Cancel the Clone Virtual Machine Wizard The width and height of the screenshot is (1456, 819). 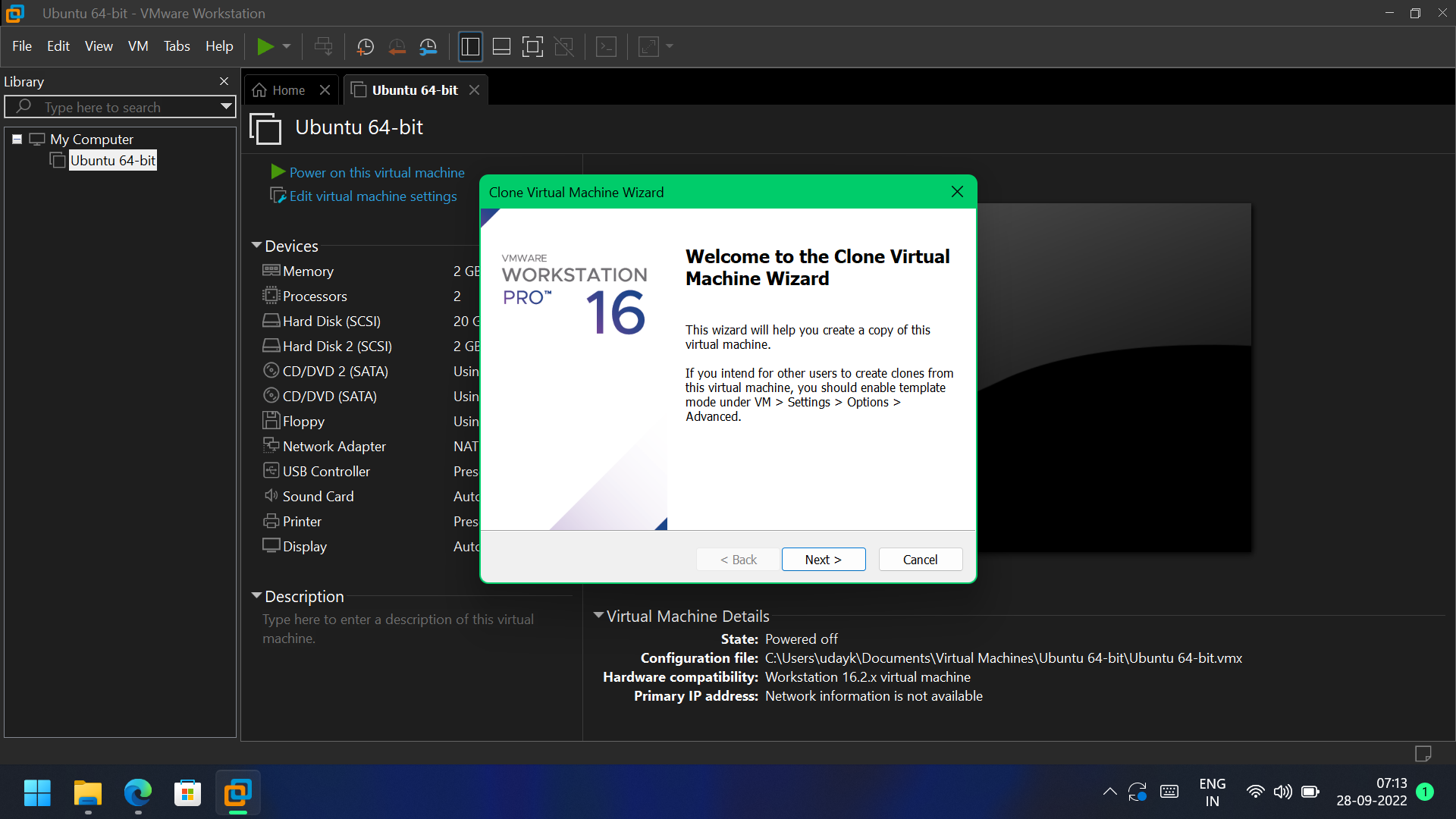(920, 560)
